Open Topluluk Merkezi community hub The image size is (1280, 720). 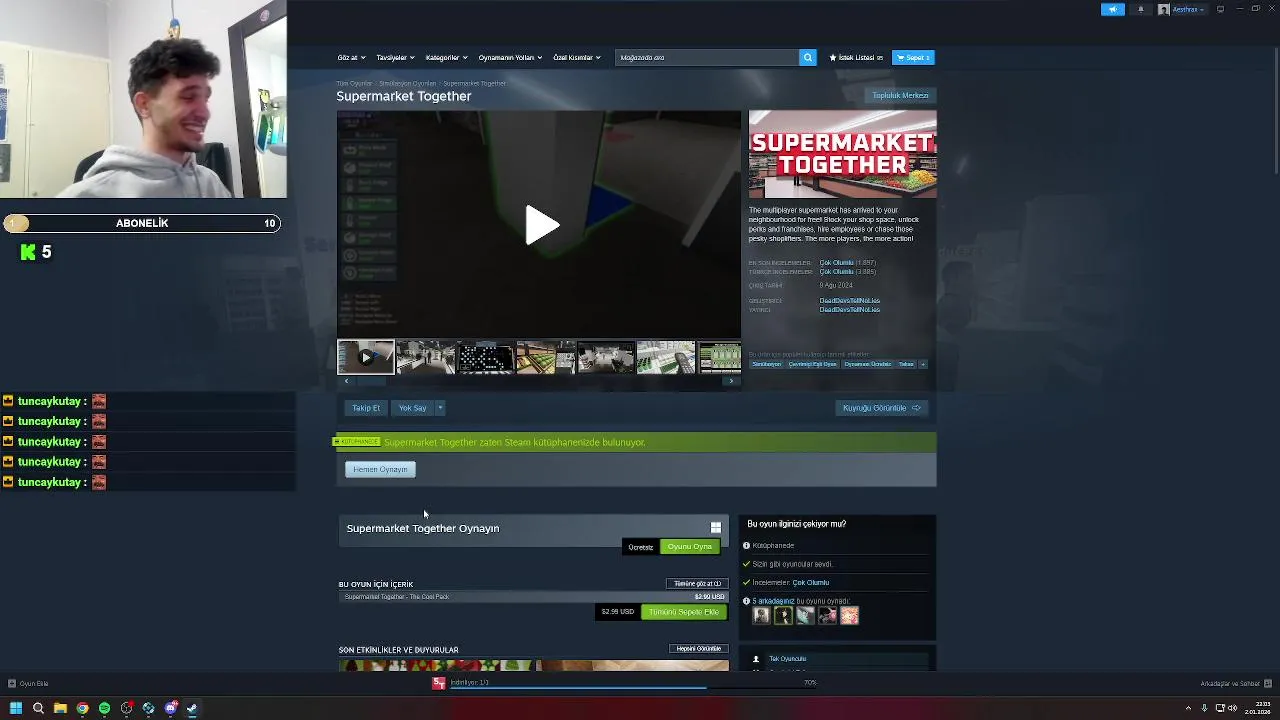click(900, 96)
